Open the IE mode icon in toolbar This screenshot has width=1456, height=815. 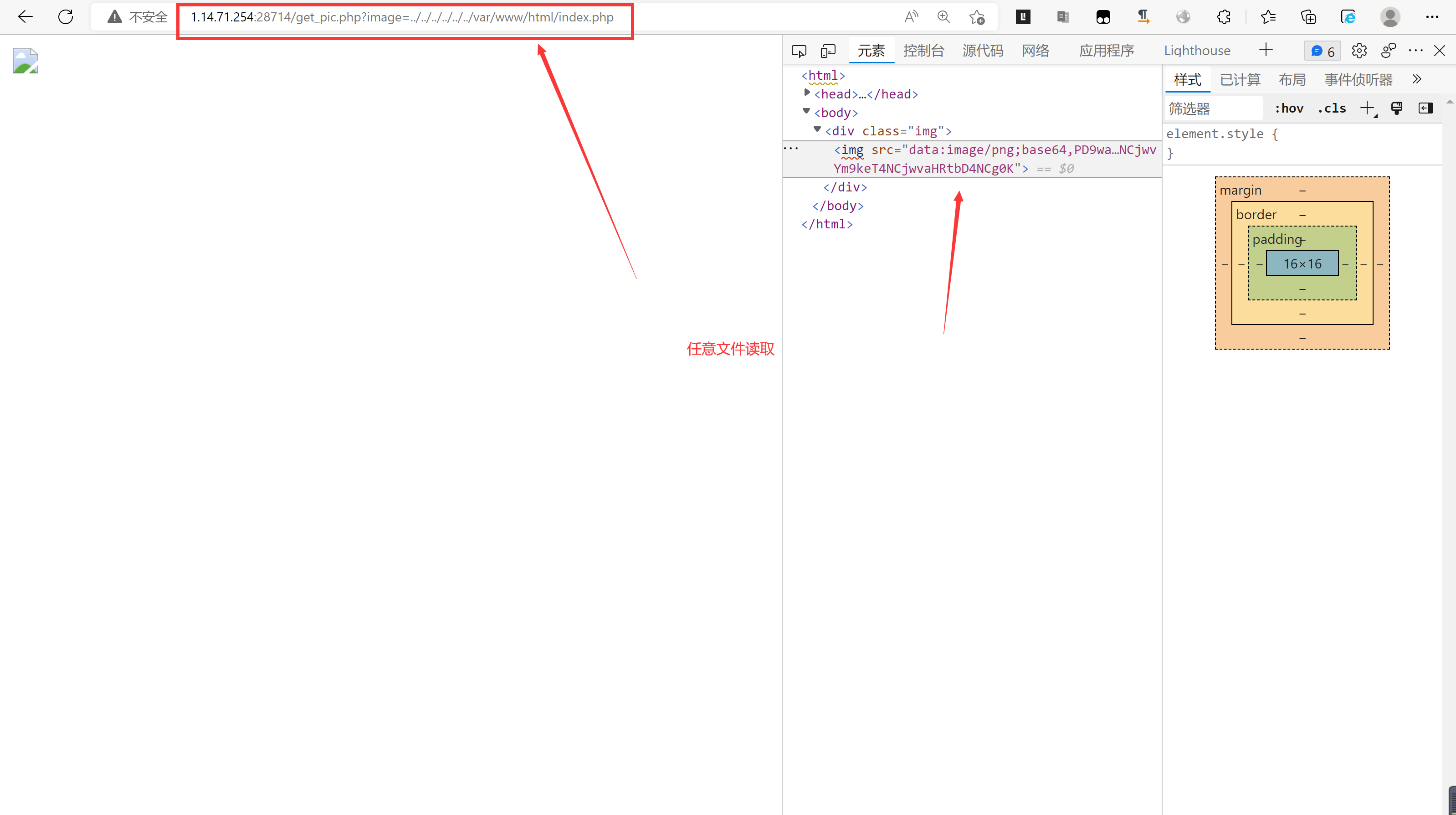point(1348,17)
